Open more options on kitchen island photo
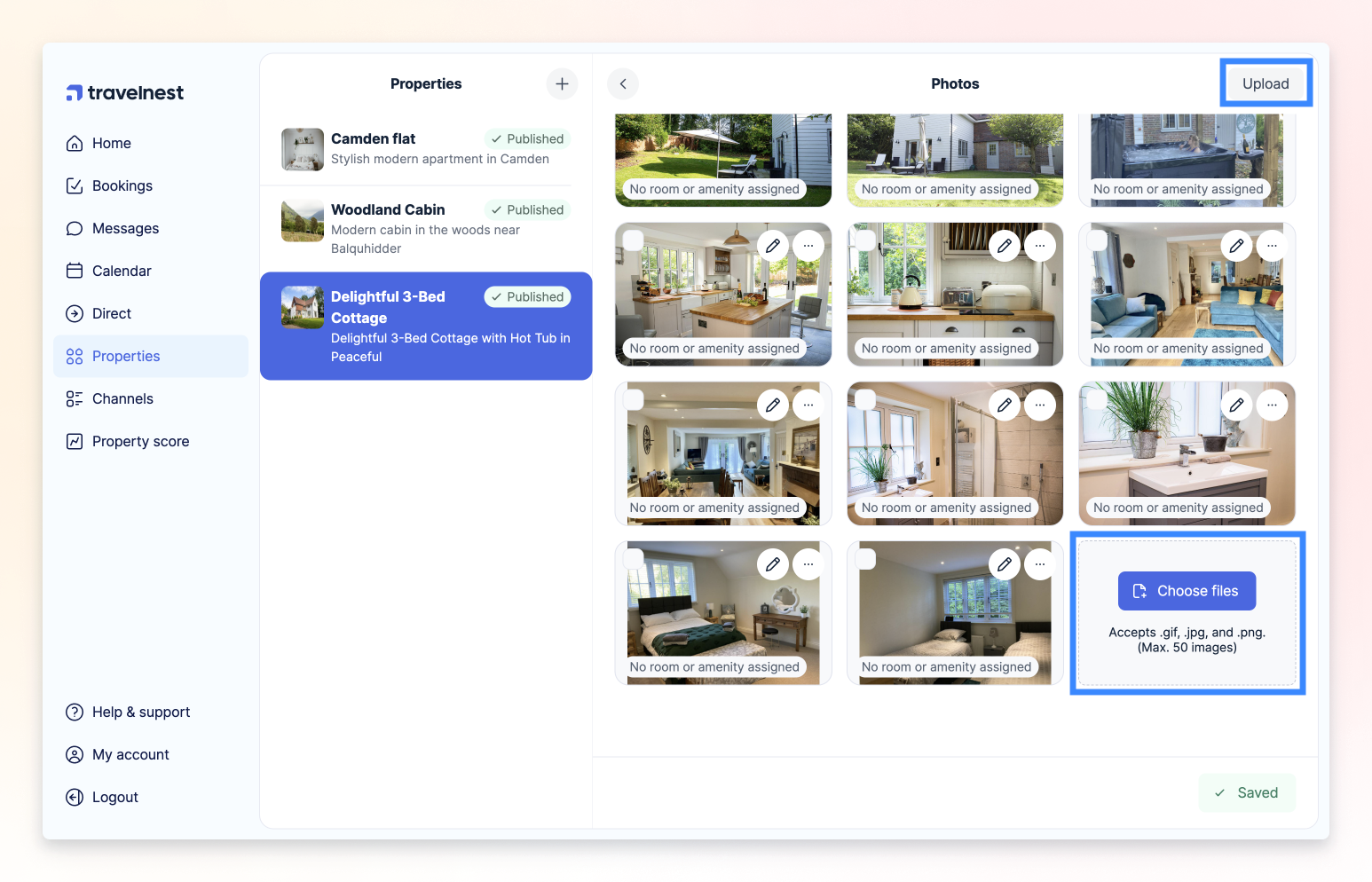Screen dimensions: 1372x882 (808, 246)
